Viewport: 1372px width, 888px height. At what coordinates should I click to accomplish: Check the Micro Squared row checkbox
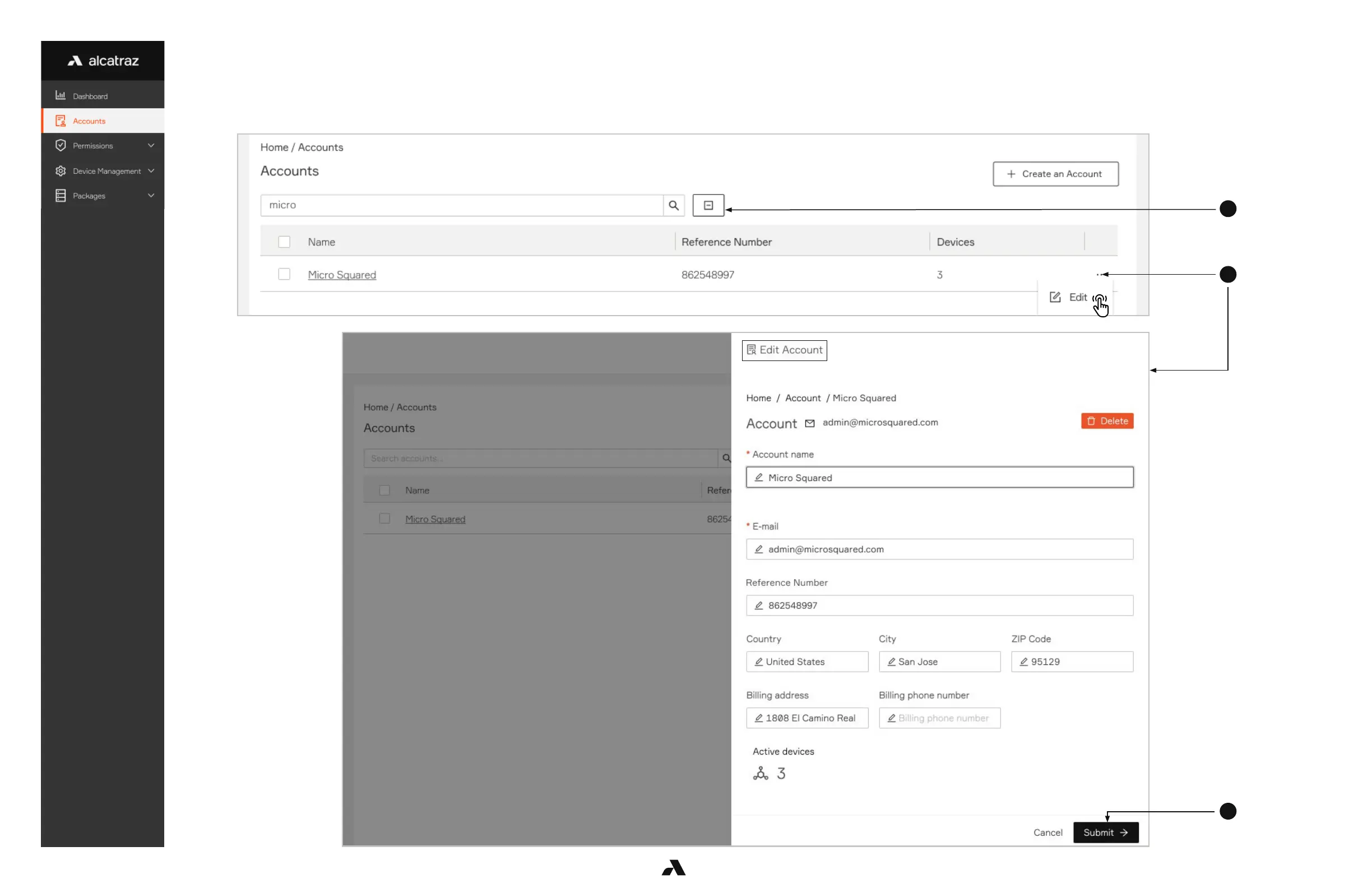click(x=284, y=275)
